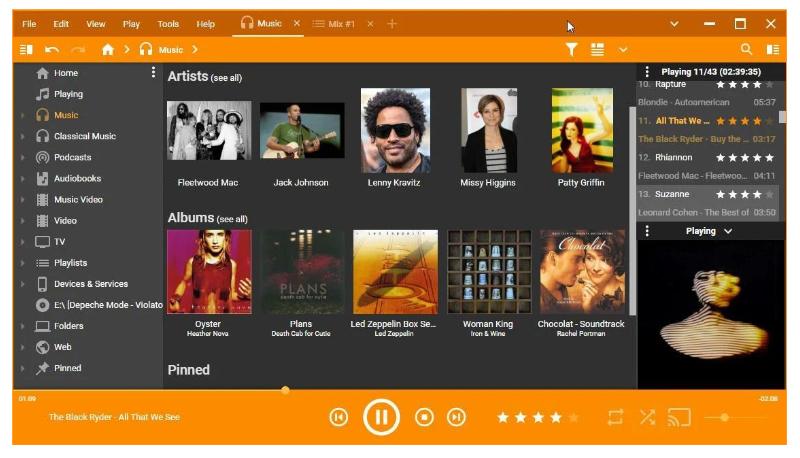The width and height of the screenshot is (800, 458).
Task: Open artwork panel three-dot menu
Action: click(647, 231)
